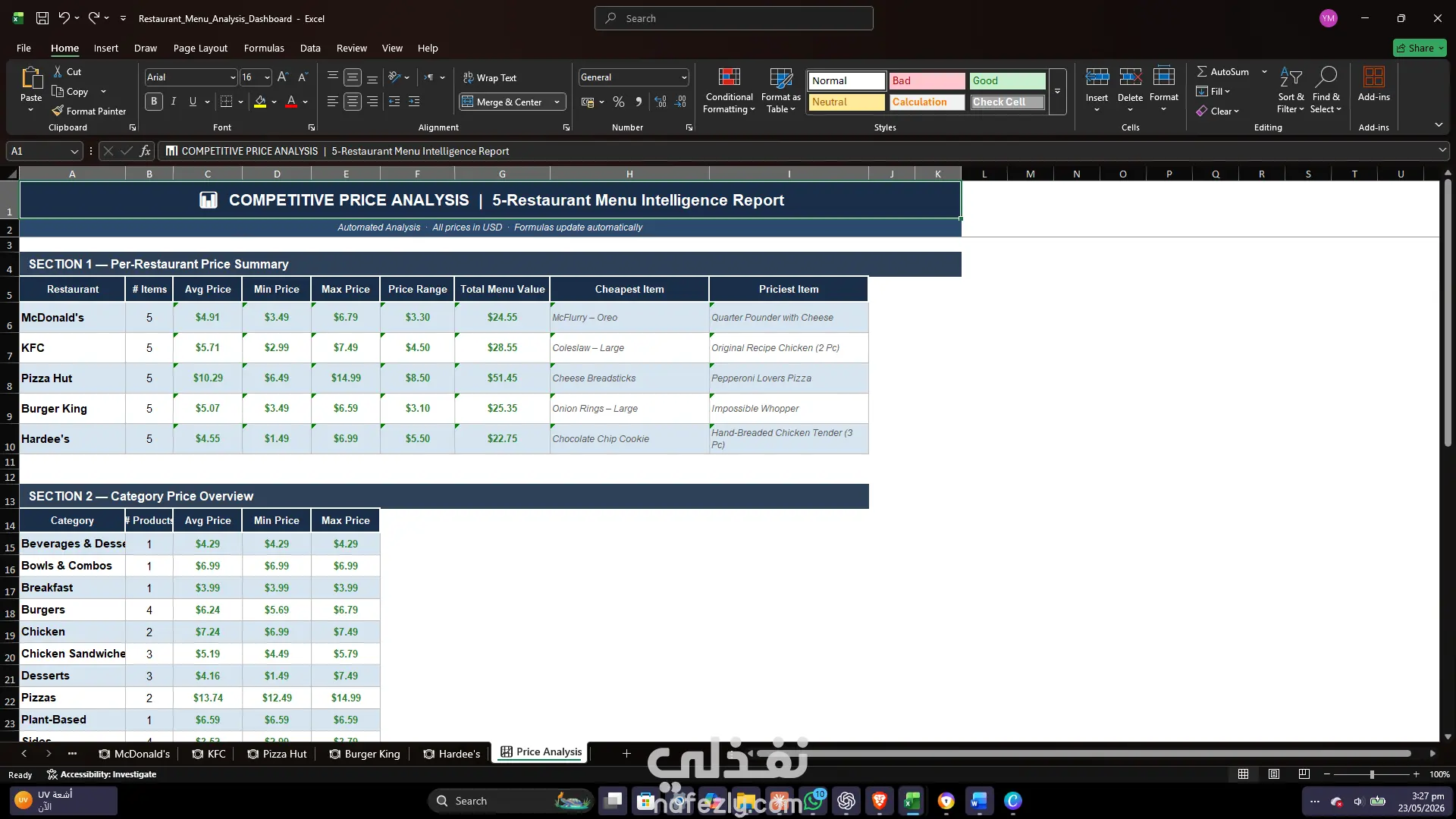The width and height of the screenshot is (1456, 819).
Task: Toggle Underline formatting
Action: [x=193, y=102]
